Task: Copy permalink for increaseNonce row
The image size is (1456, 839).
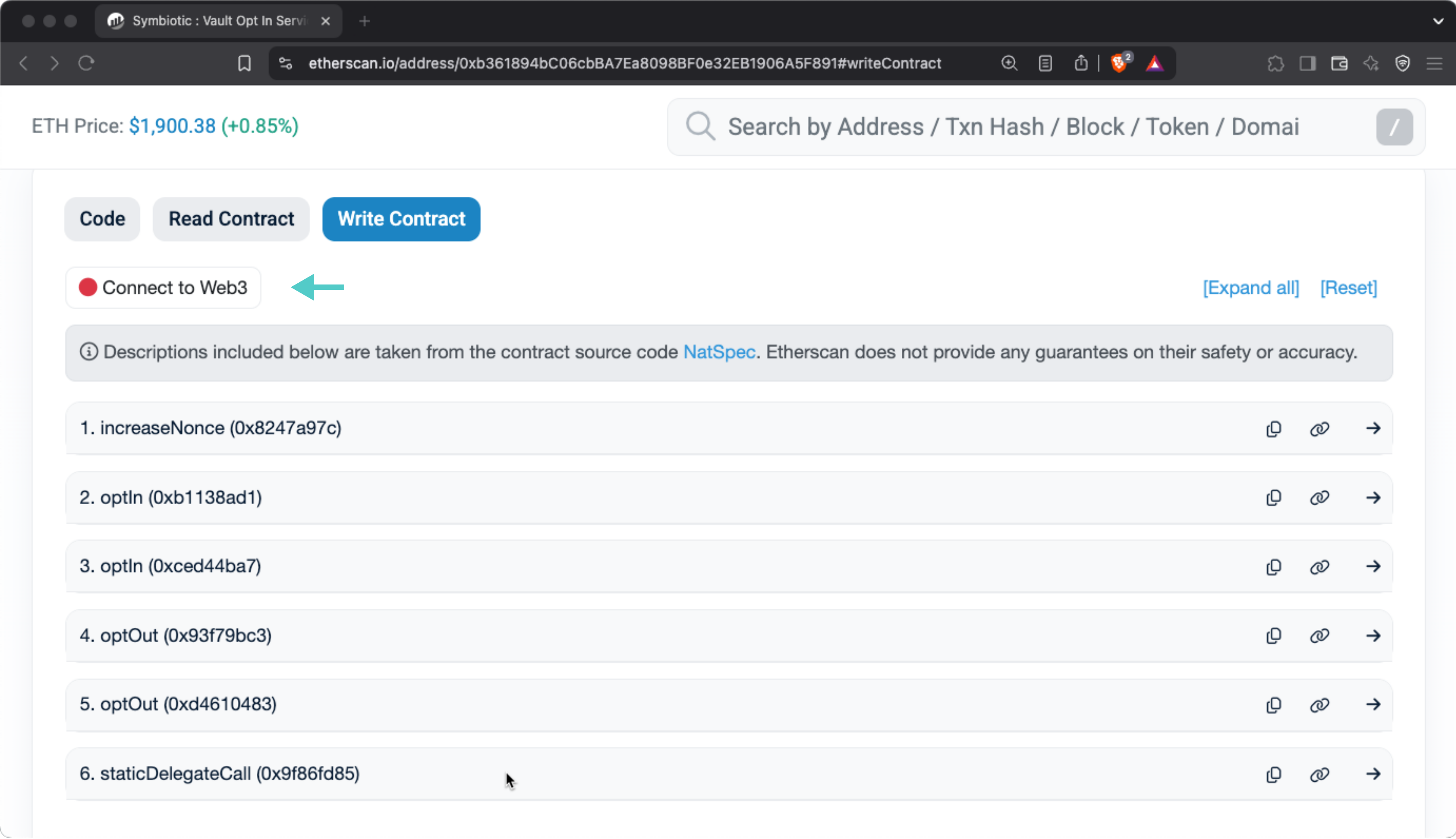Action: pyautogui.click(x=1320, y=429)
